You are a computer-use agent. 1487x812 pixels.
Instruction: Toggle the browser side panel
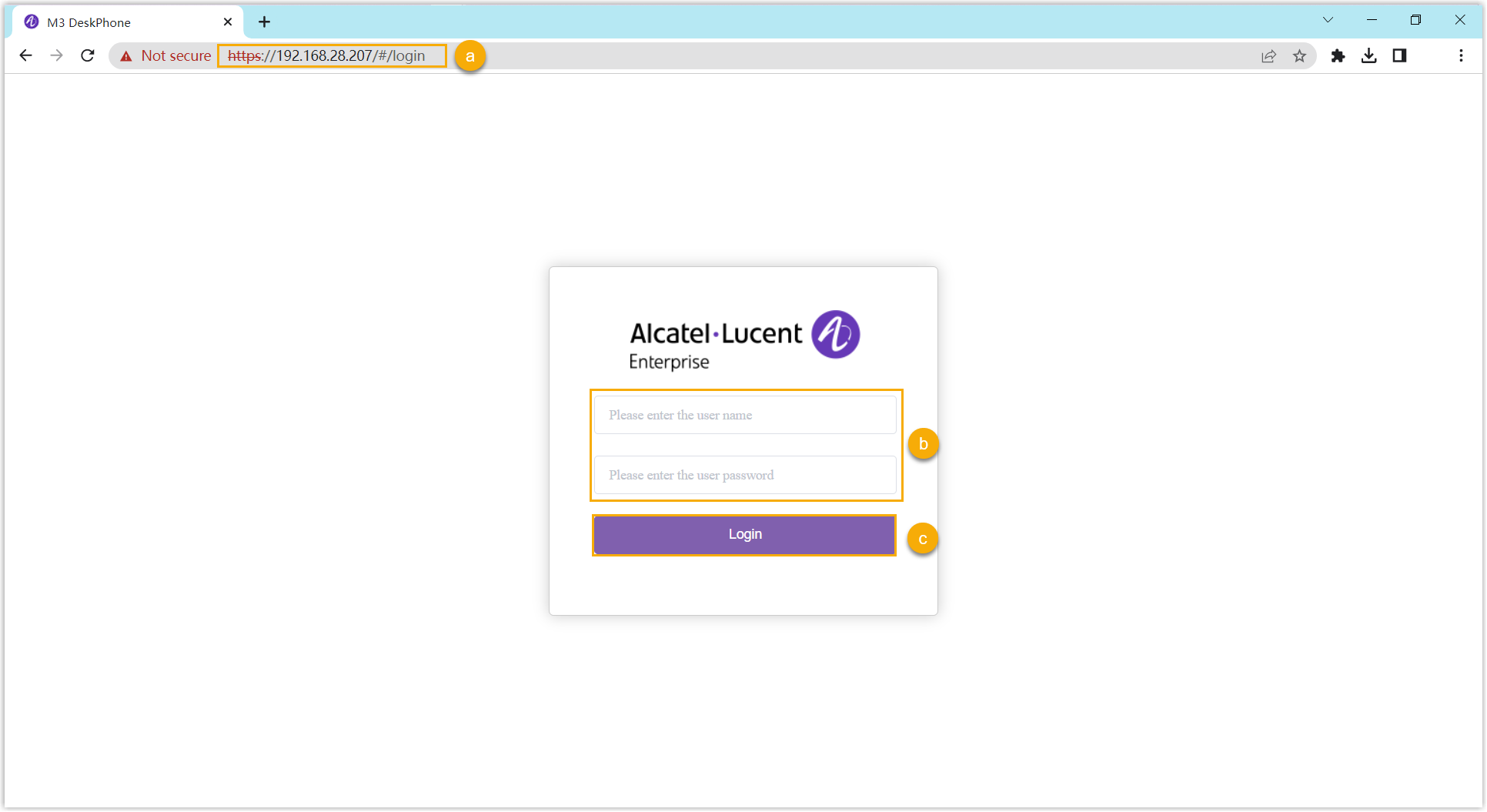[x=1399, y=55]
